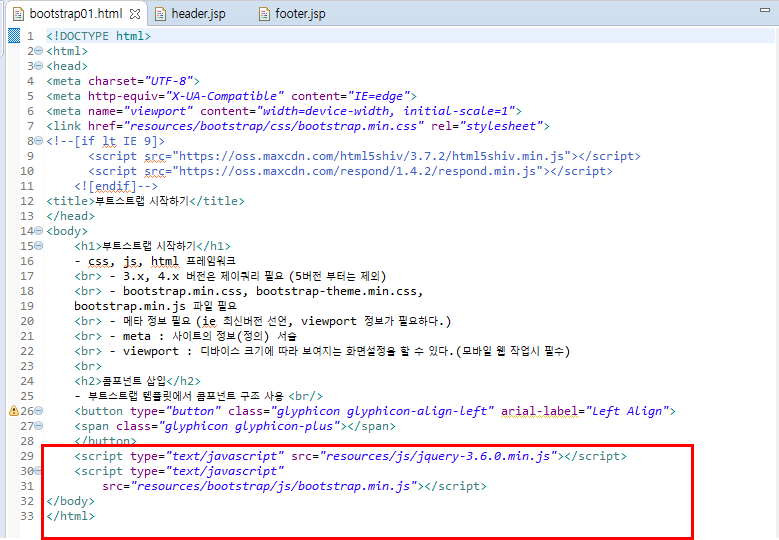Screen dimensions: 779x540
Task: Collapse the body fold on line 14
Action: pyautogui.click(x=39, y=231)
